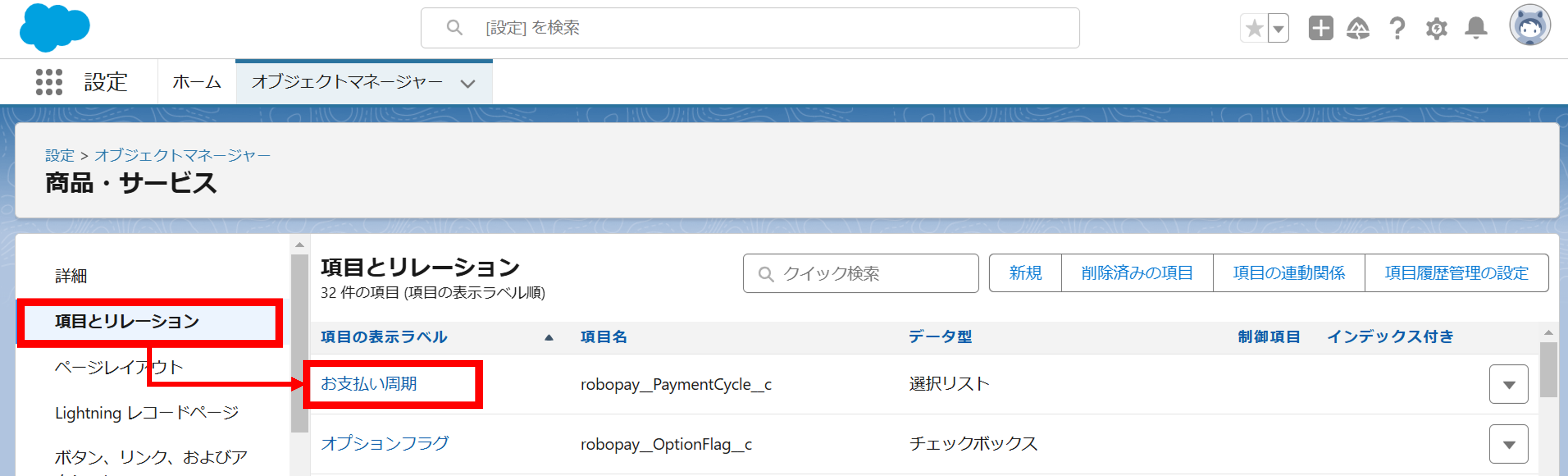
Task: Click the 削除済みの項目 button
Action: click(1137, 273)
